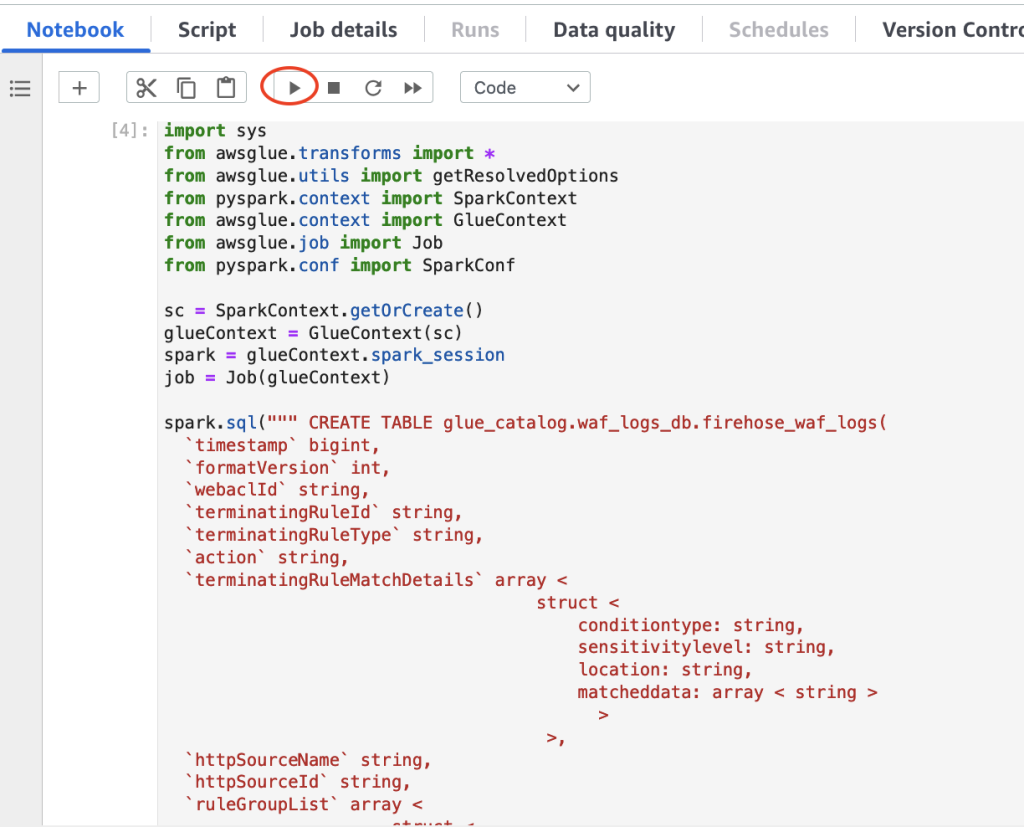The image size is (1024, 827).
Task: Click 'matcheddata: array < string >' line
Action: coord(728,692)
